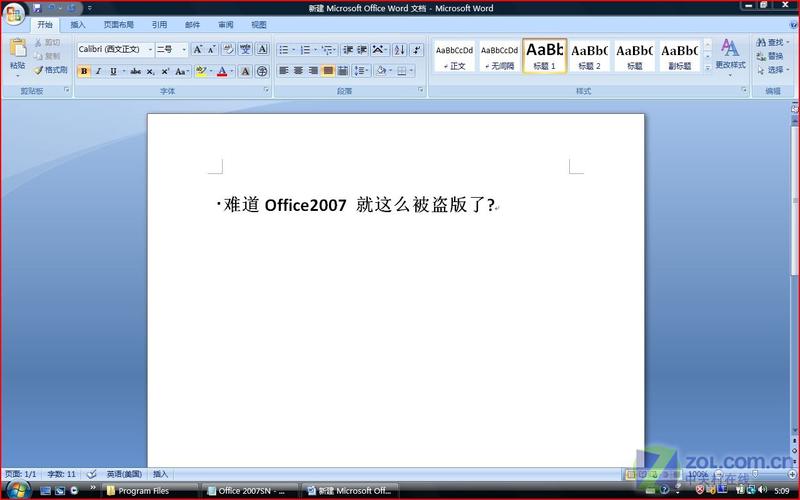Apply the 标题 1 heading style
800x500 pixels.
[x=544, y=56]
